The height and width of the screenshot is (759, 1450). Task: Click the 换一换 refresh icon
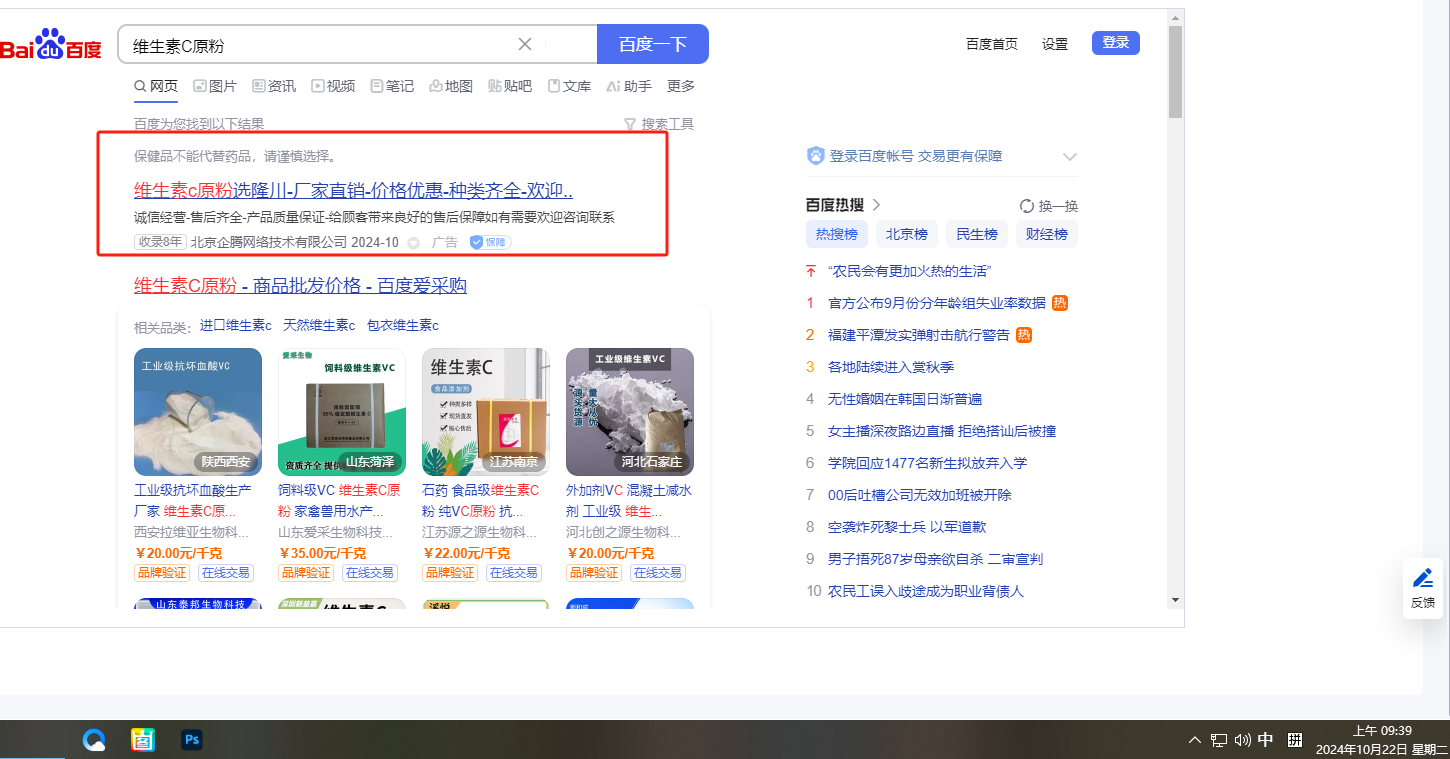[x=1026, y=206]
